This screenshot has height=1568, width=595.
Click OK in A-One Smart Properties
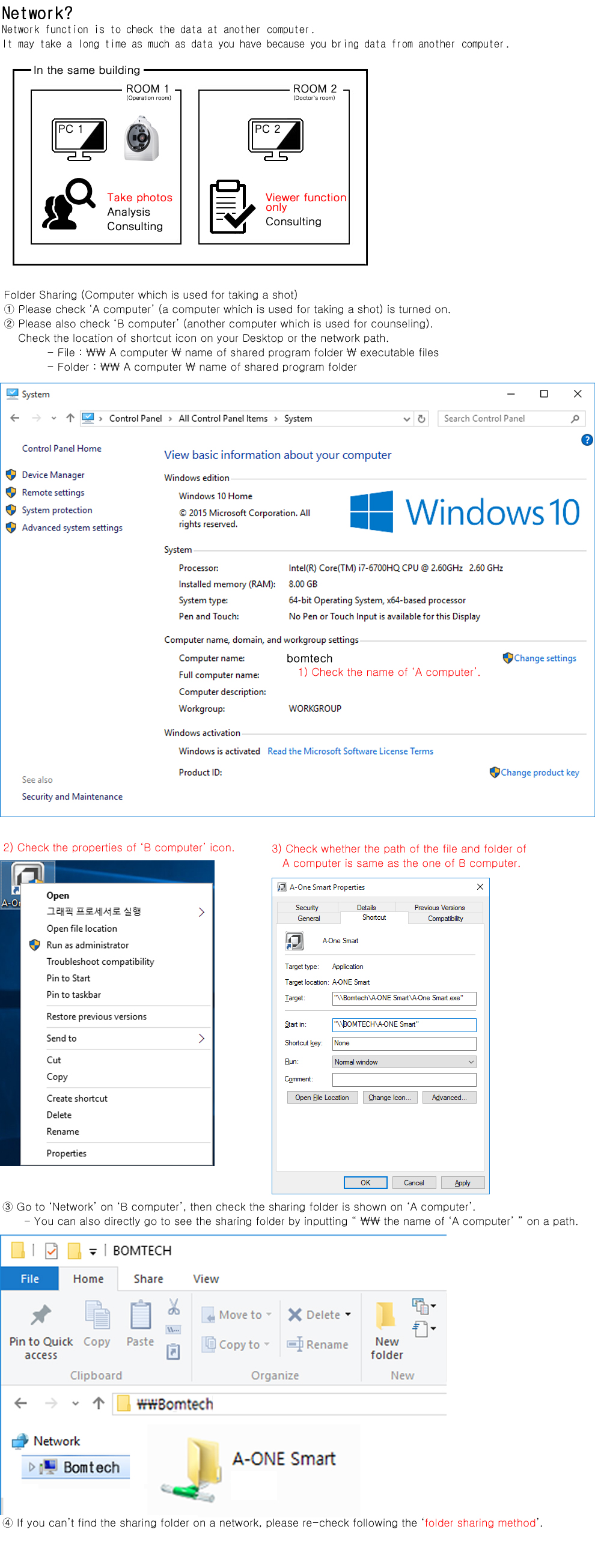[365, 1183]
